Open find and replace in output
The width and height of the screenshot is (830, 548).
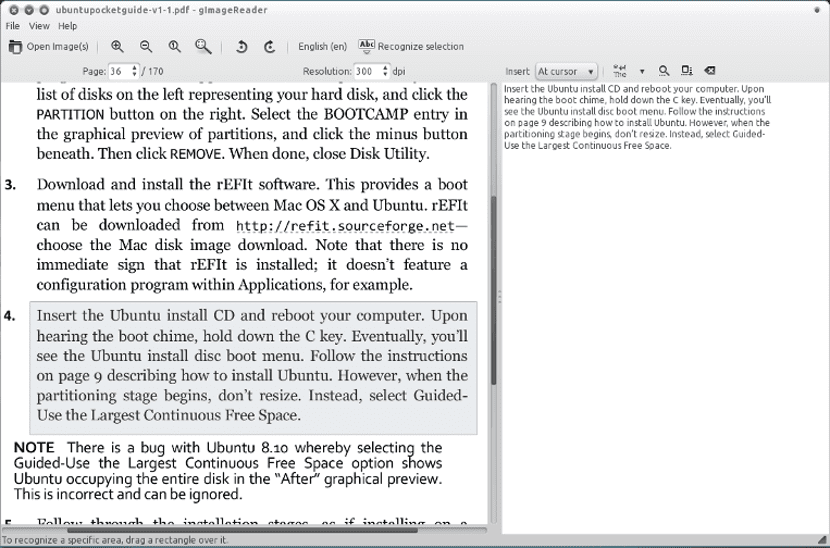point(664,71)
